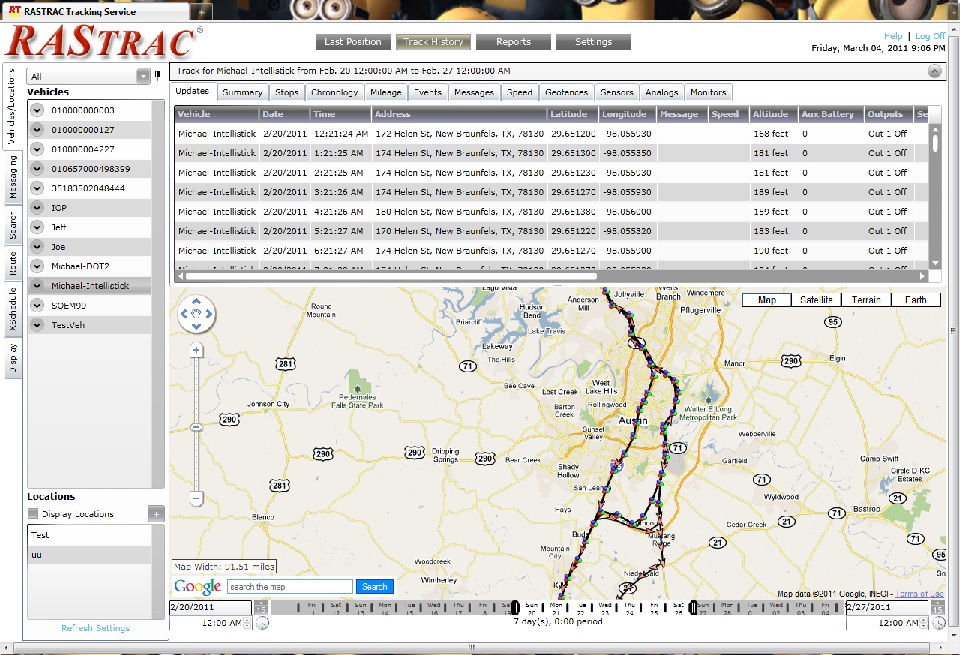The width and height of the screenshot is (960, 655).
Task: Click the timeline start range handle
Action: click(x=516, y=607)
